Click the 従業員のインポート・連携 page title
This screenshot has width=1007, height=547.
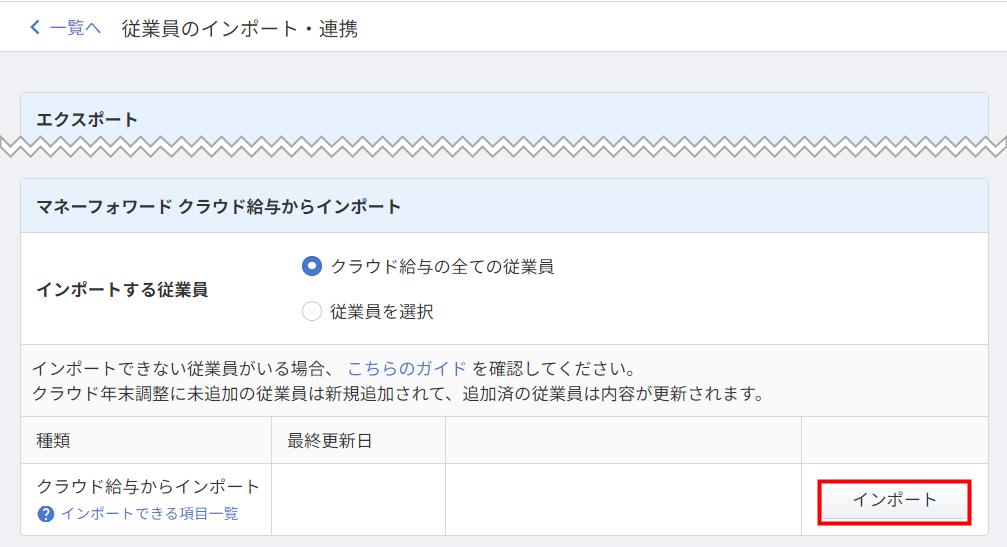[240, 29]
